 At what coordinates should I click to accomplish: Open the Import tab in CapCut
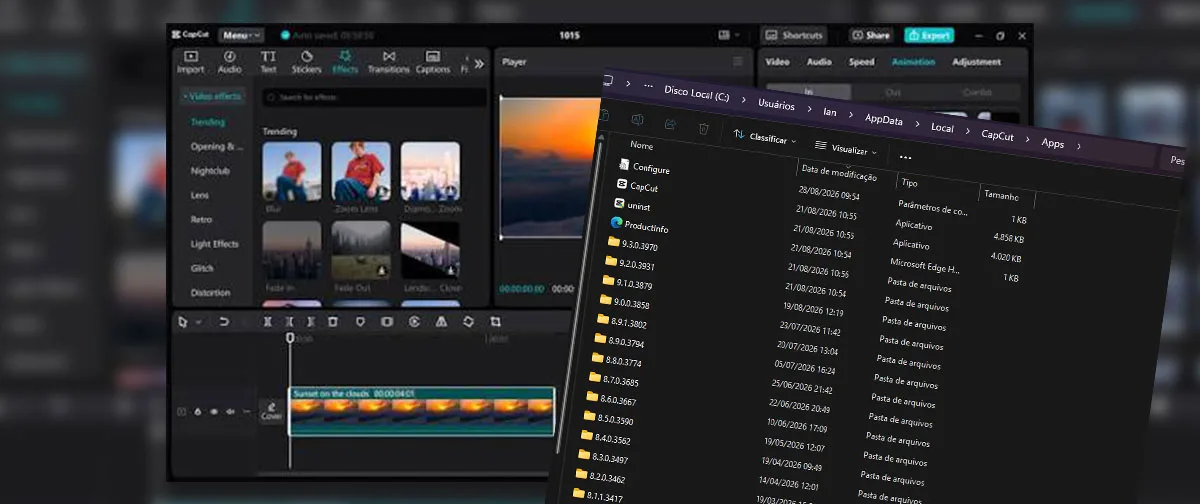(190, 62)
